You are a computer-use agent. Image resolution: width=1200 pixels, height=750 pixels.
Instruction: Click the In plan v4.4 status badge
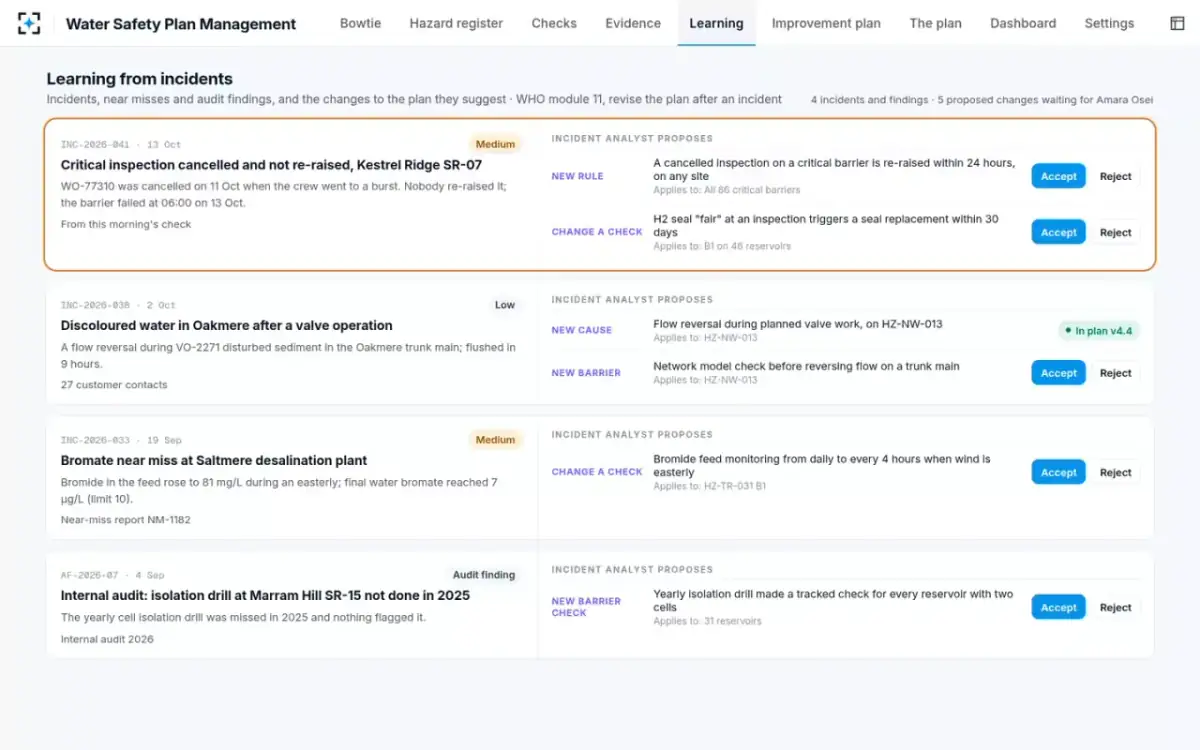pyautogui.click(x=1099, y=330)
